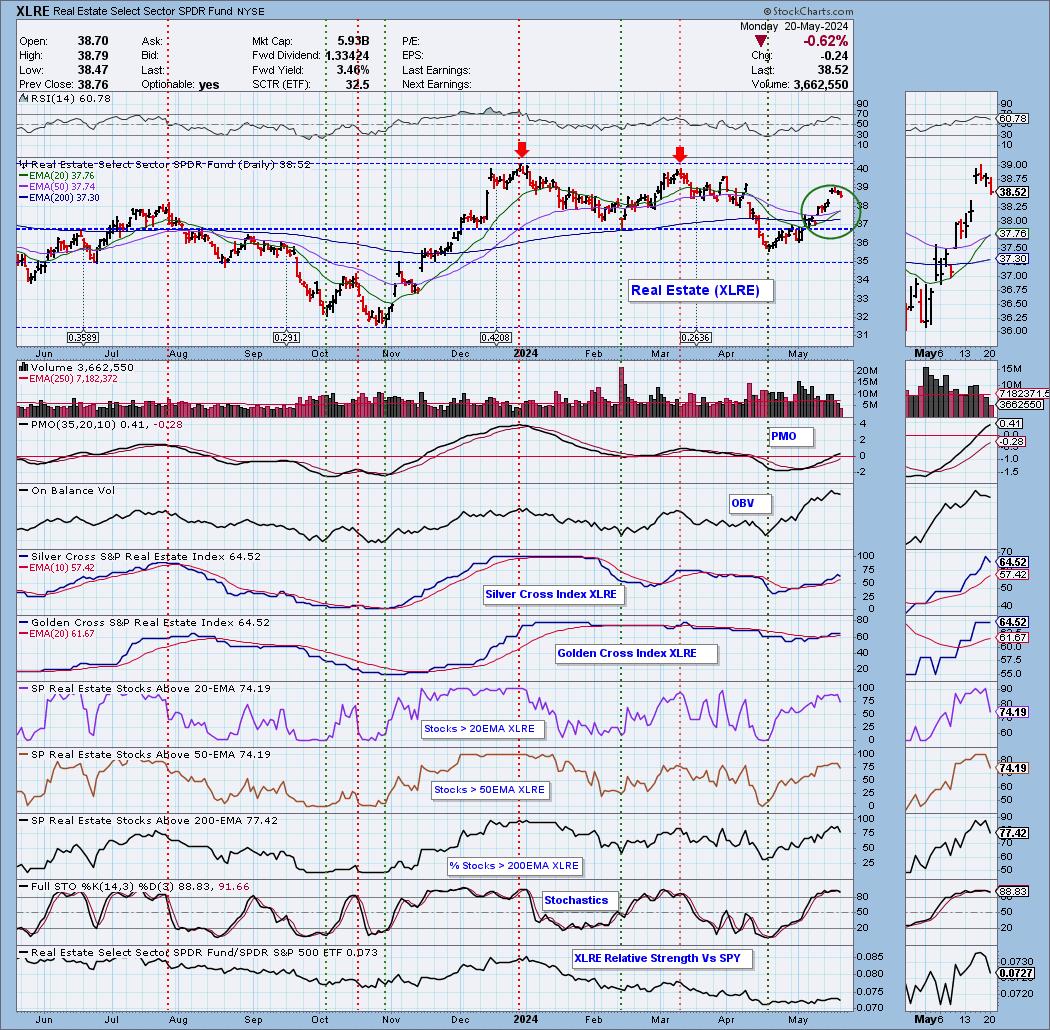
Task: Click the SCTR (ETF) value 32.5
Action: [358, 84]
